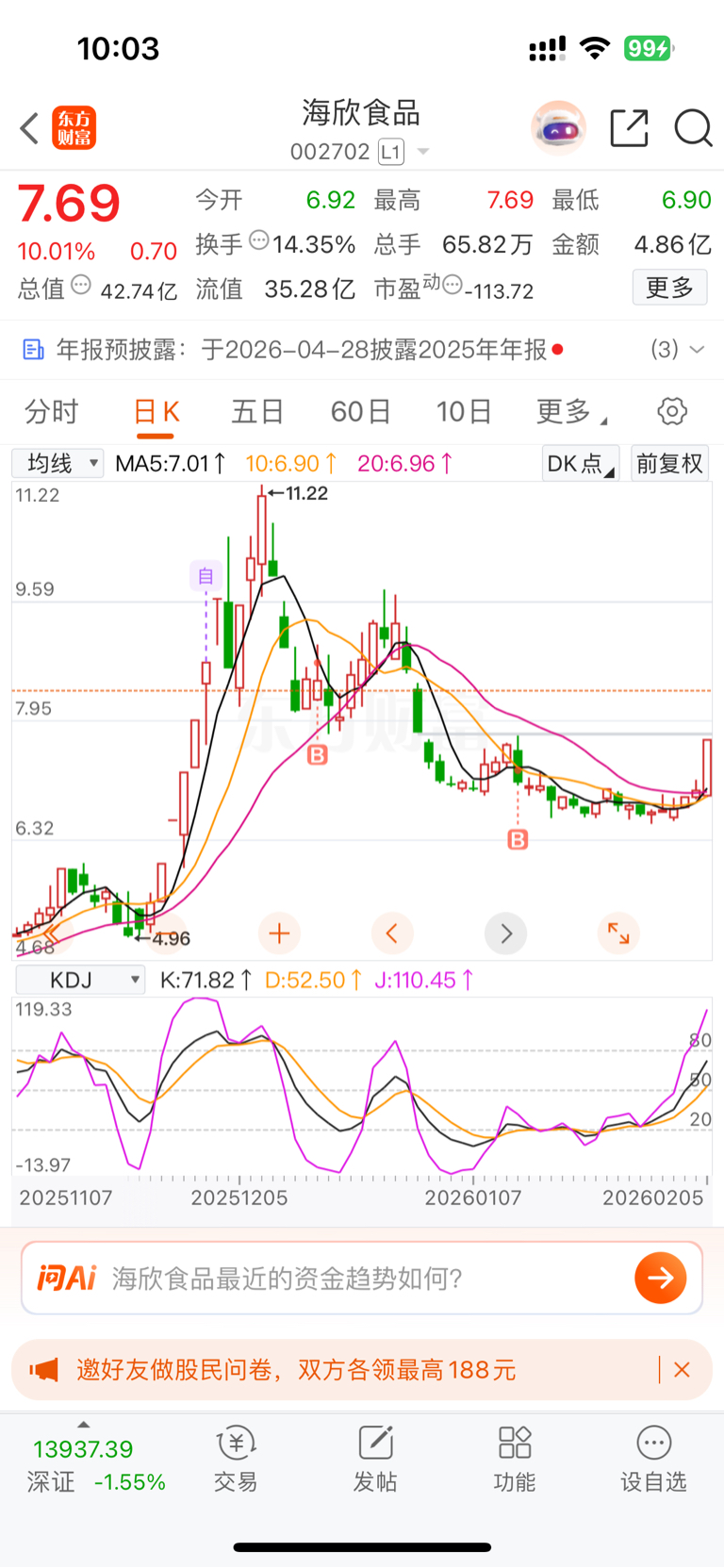Tap the right arrow chart navigation button

(505, 933)
